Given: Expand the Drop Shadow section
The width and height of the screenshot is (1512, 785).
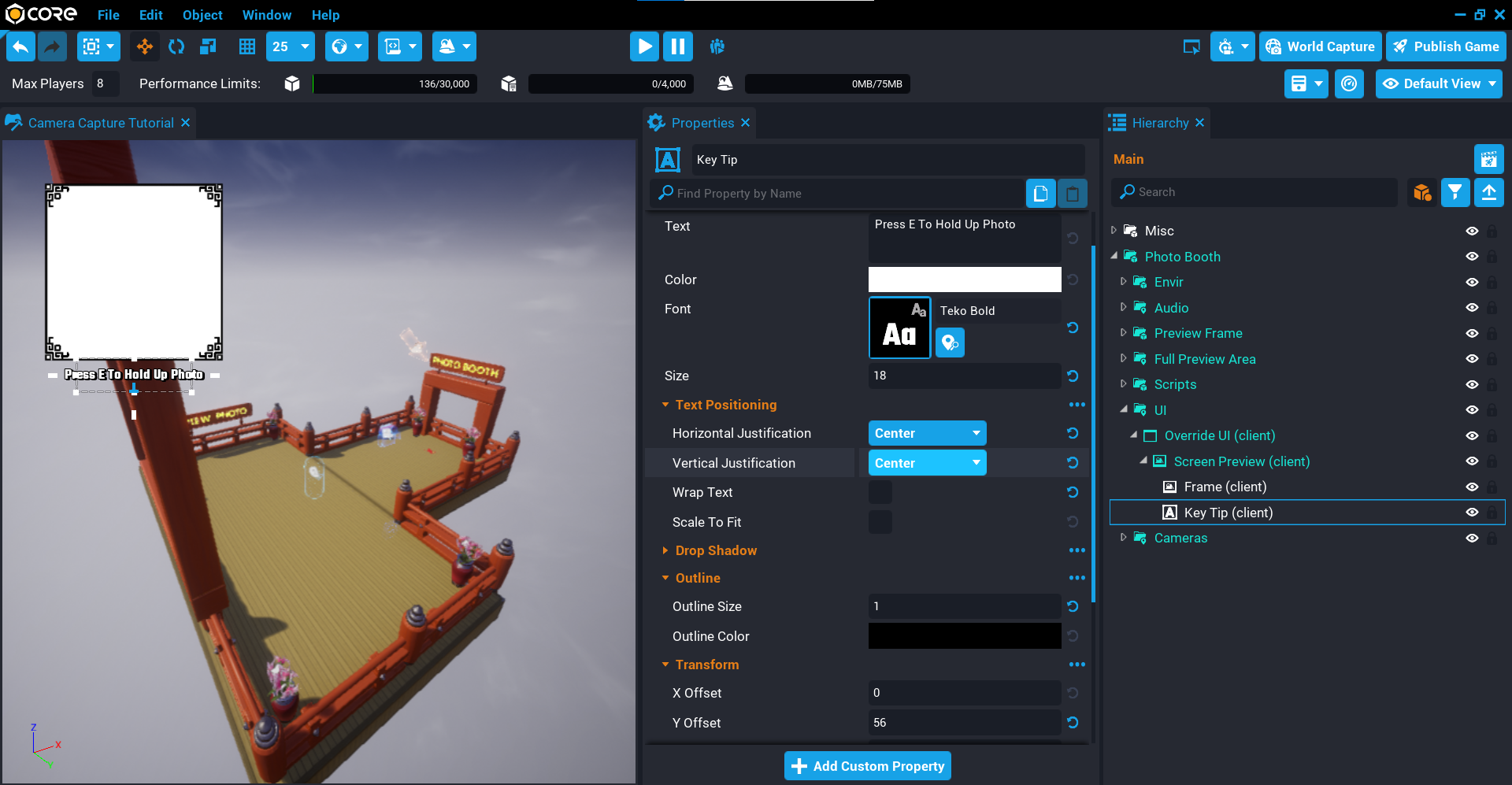Looking at the screenshot, I should (x=665, y=550).
